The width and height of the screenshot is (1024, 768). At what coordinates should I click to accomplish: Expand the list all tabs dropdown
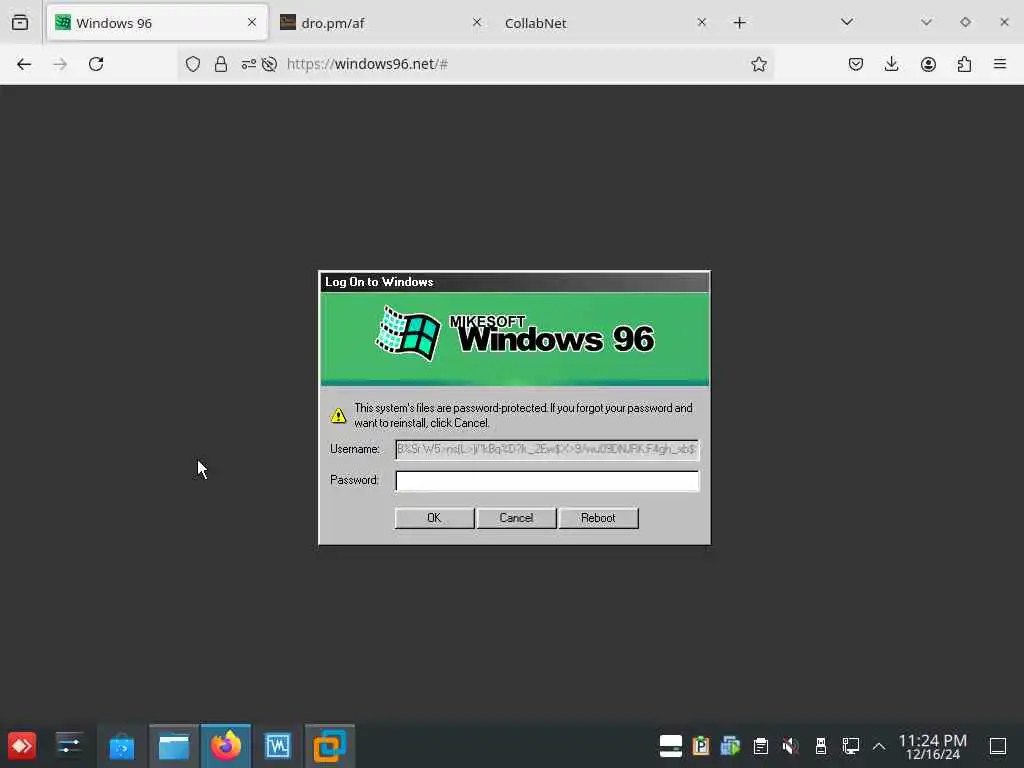click(847, 22)
